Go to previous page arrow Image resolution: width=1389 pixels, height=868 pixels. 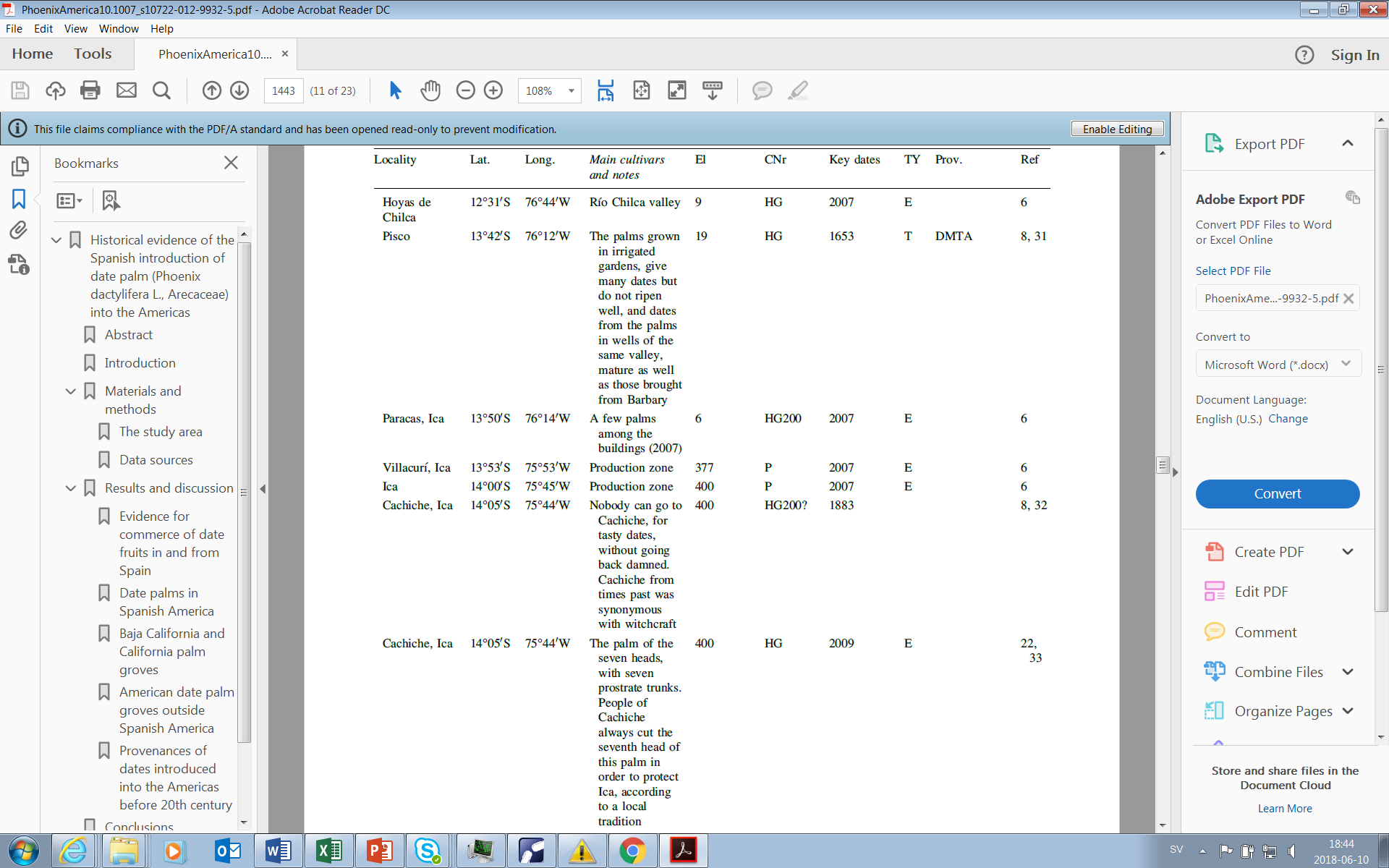tap(211, 90)
